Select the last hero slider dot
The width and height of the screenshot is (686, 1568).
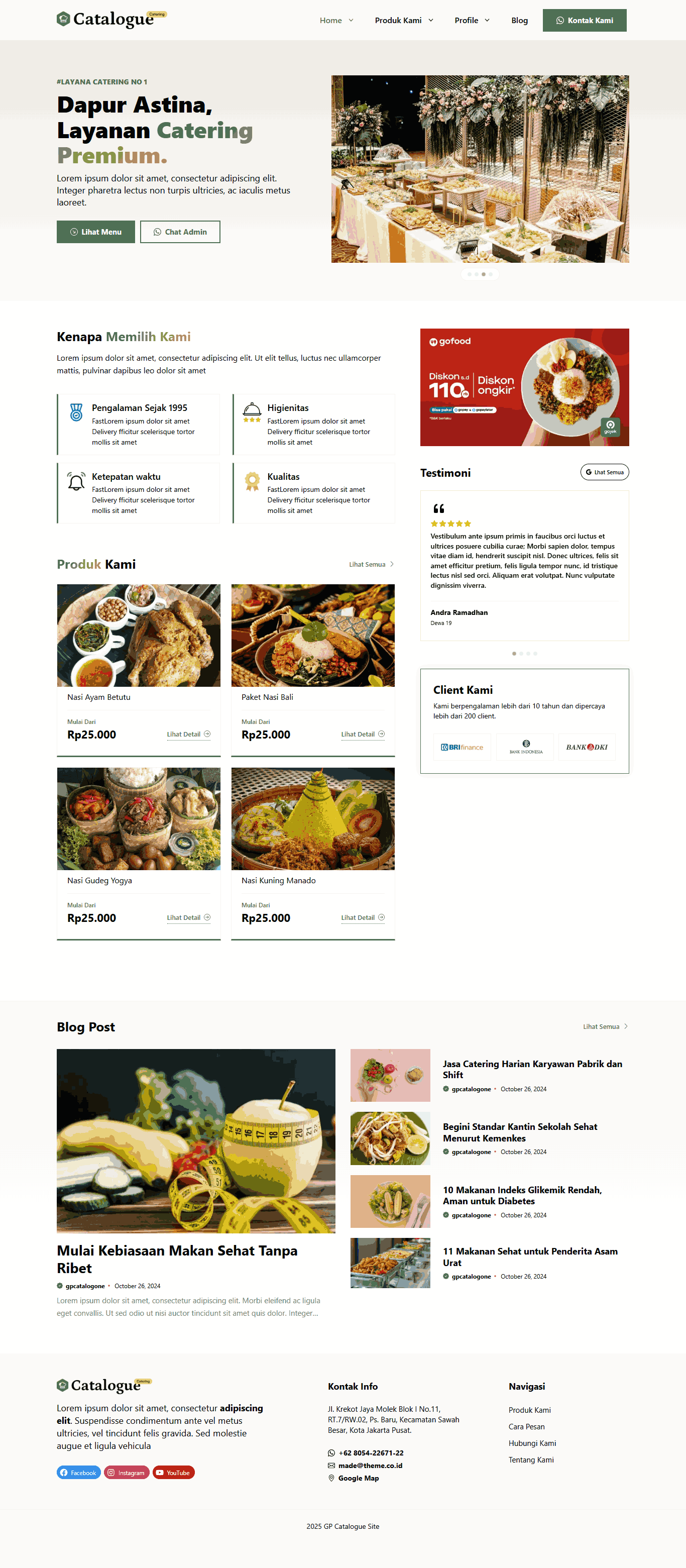(x=491, y=274)
